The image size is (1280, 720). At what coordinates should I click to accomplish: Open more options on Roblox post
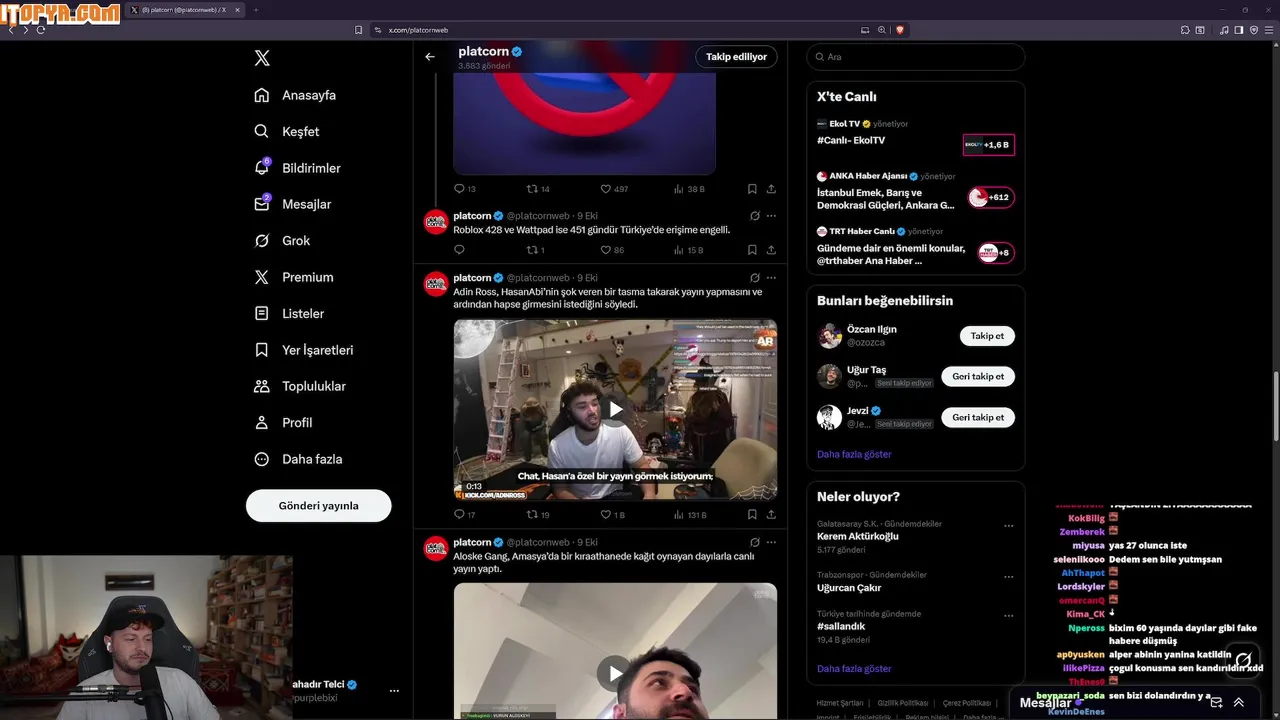[x=771, y=216]
